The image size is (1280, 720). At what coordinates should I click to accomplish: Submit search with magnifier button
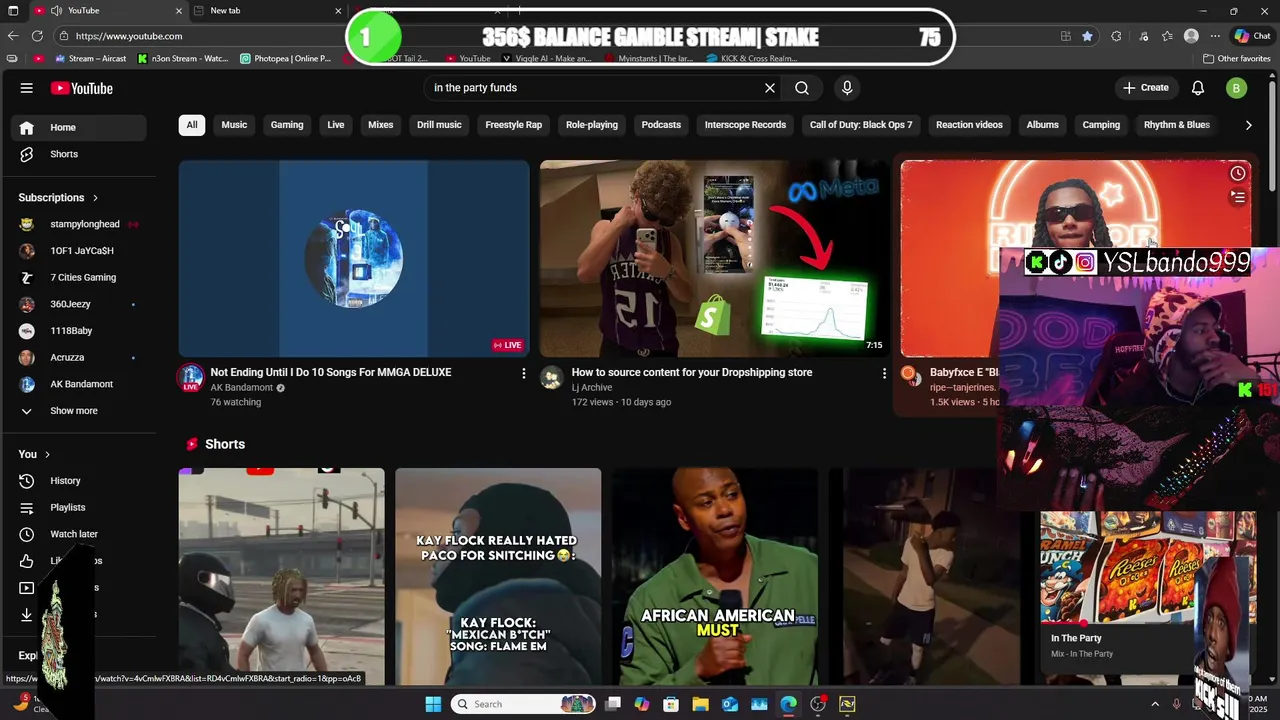(x=802, y=88)
